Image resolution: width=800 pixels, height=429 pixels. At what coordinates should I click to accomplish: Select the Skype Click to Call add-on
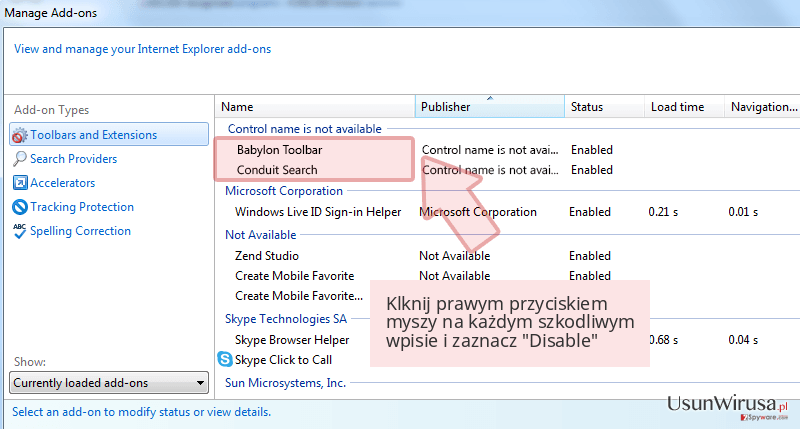[x=283, y=360]
